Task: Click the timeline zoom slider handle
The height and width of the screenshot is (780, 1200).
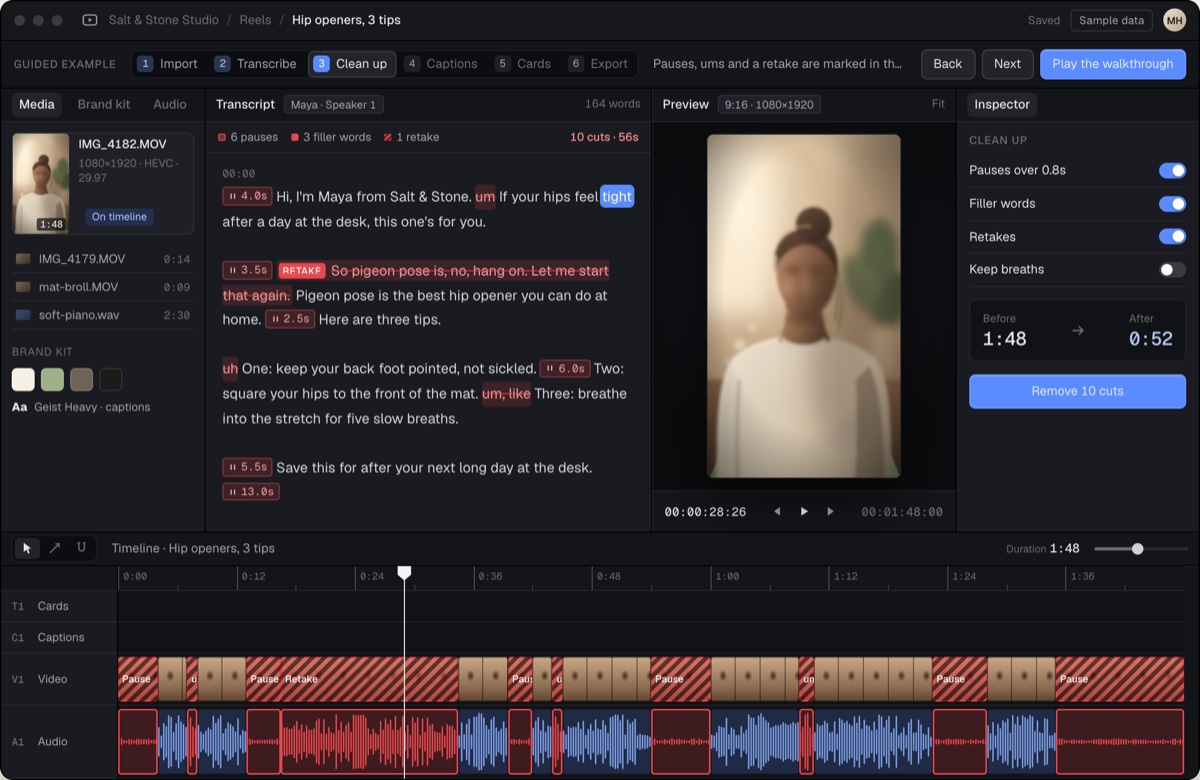Action: click(1137, 549)
